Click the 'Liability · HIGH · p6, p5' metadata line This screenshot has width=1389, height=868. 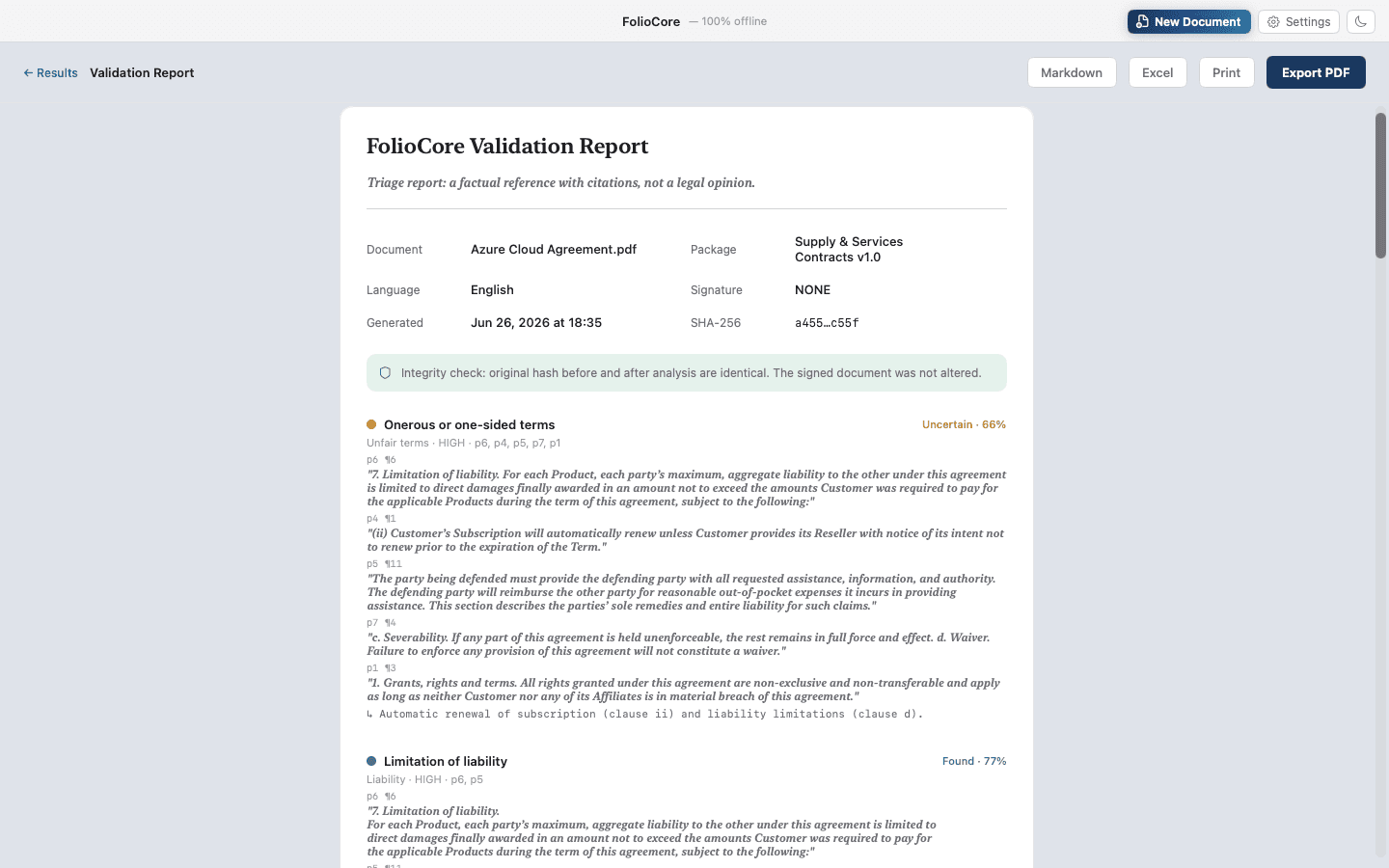click(424, 779)
